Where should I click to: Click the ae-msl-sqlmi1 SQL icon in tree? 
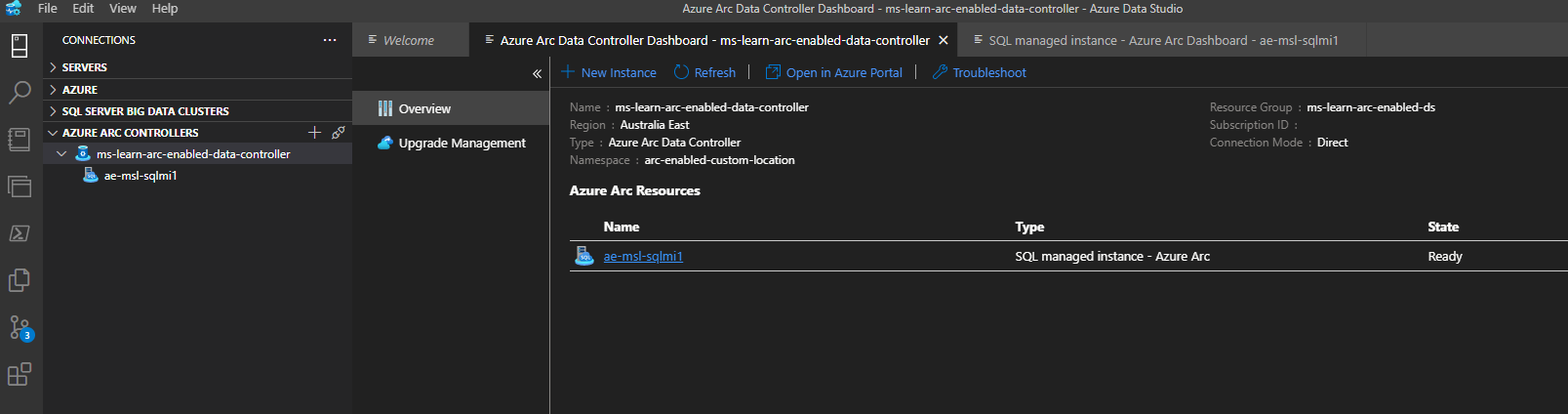[91, 176]
